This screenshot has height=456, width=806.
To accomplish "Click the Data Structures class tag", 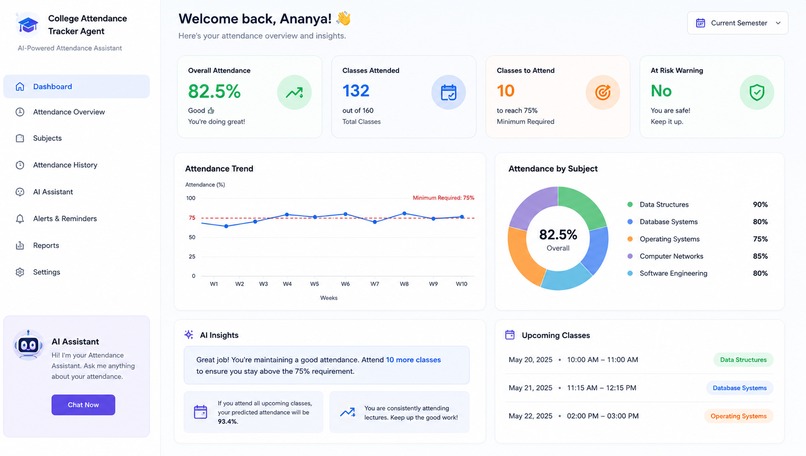I will click(743, 360).
